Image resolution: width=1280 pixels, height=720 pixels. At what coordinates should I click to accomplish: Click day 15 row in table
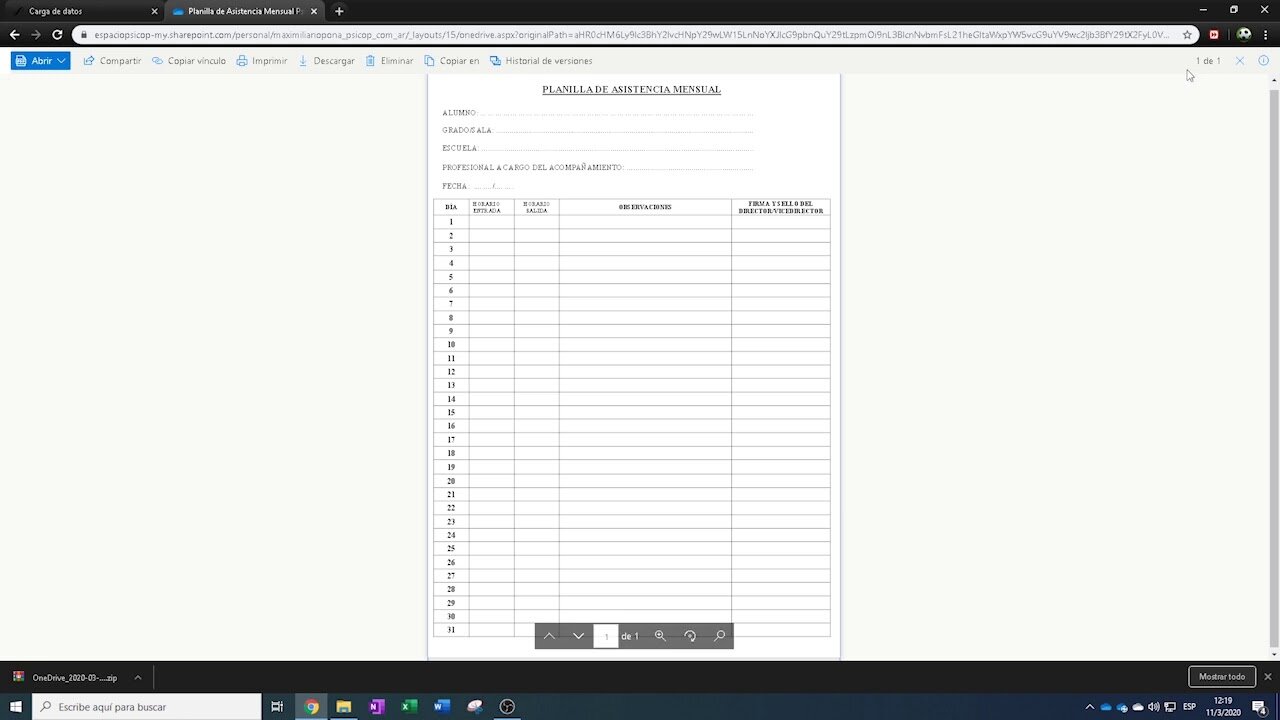tap(631, 412)
